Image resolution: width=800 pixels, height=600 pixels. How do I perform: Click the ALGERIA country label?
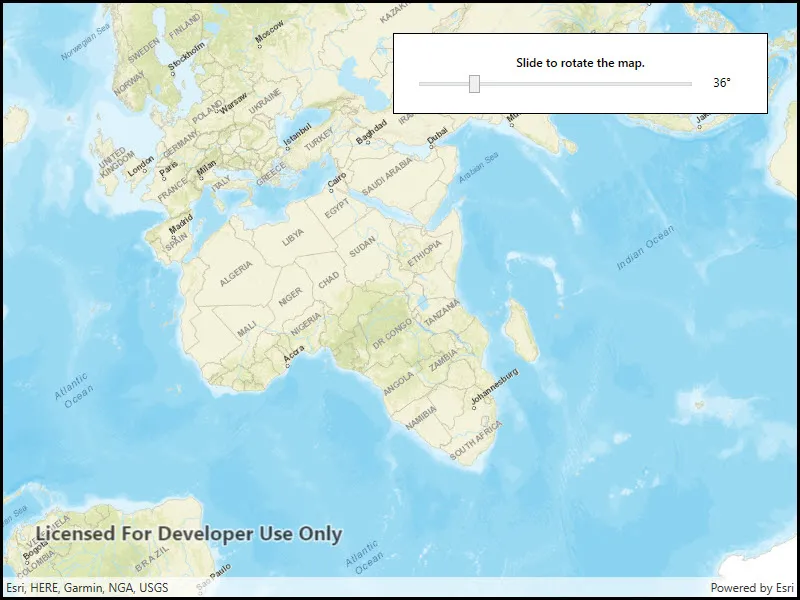236,273
